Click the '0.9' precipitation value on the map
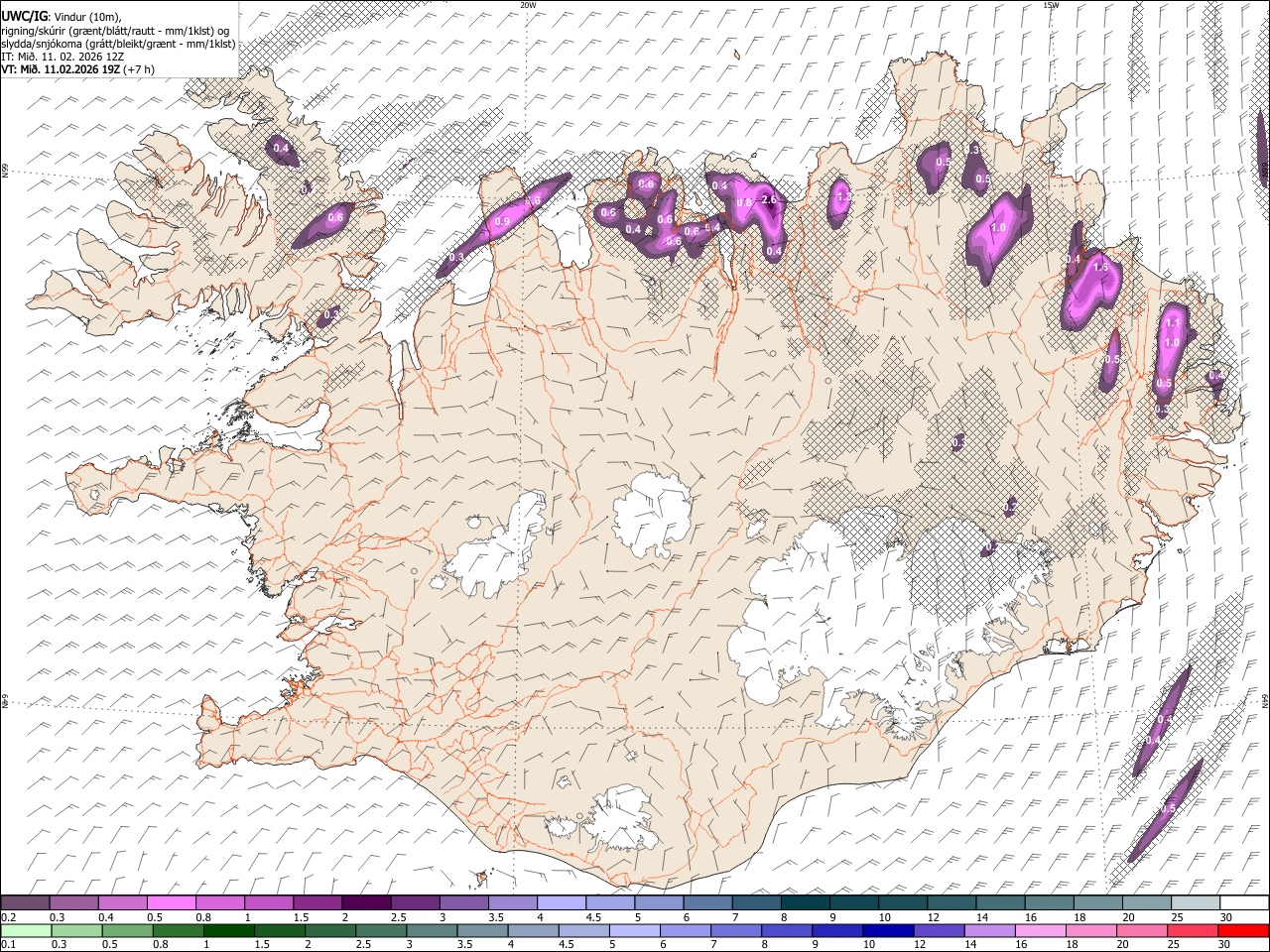Viewport: 1270px width, 952px height. (x=502, y=222)
